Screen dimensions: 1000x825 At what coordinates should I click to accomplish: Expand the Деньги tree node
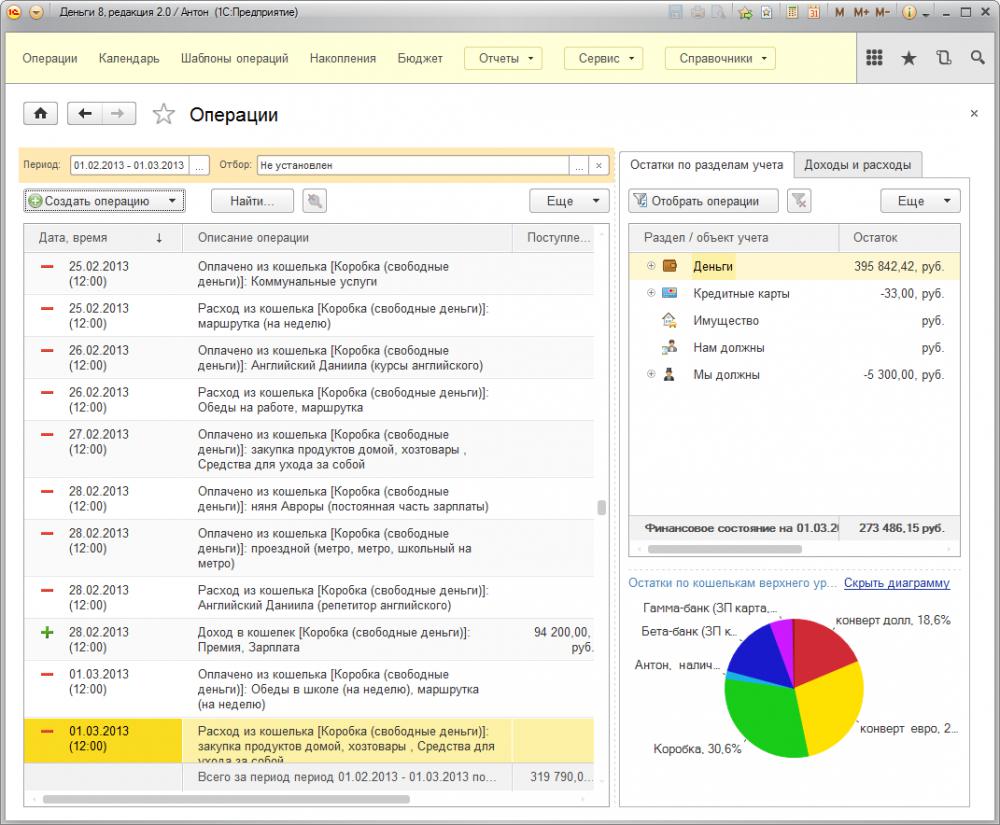coord(651,266)
